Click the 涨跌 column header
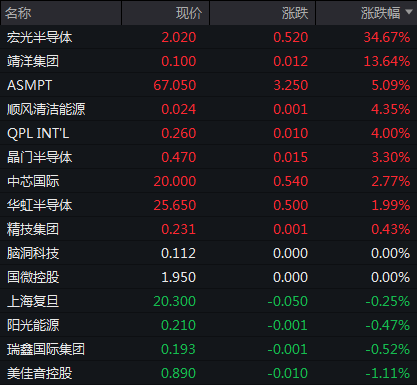Image resolution: width=417 pixels, height=385 pixels. (x=295, y=13)
